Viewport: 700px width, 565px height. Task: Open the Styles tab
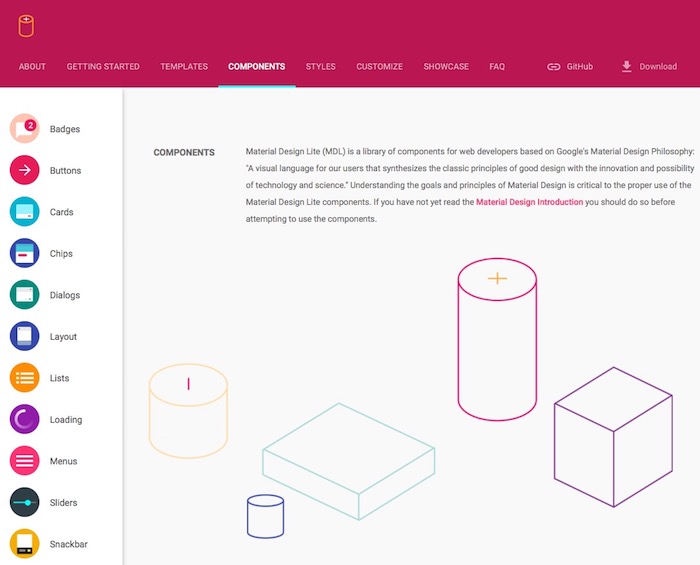click(x=321, y=66)
